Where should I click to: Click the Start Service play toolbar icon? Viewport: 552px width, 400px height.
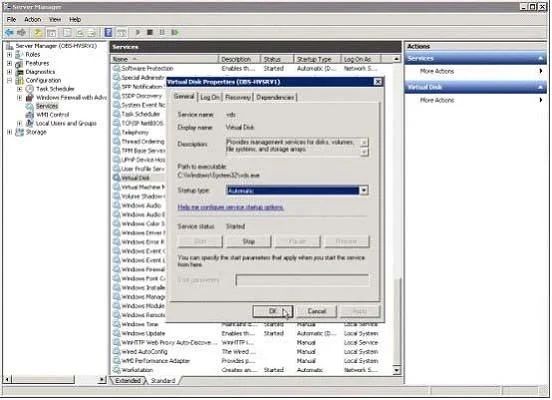tap(138, 33)
